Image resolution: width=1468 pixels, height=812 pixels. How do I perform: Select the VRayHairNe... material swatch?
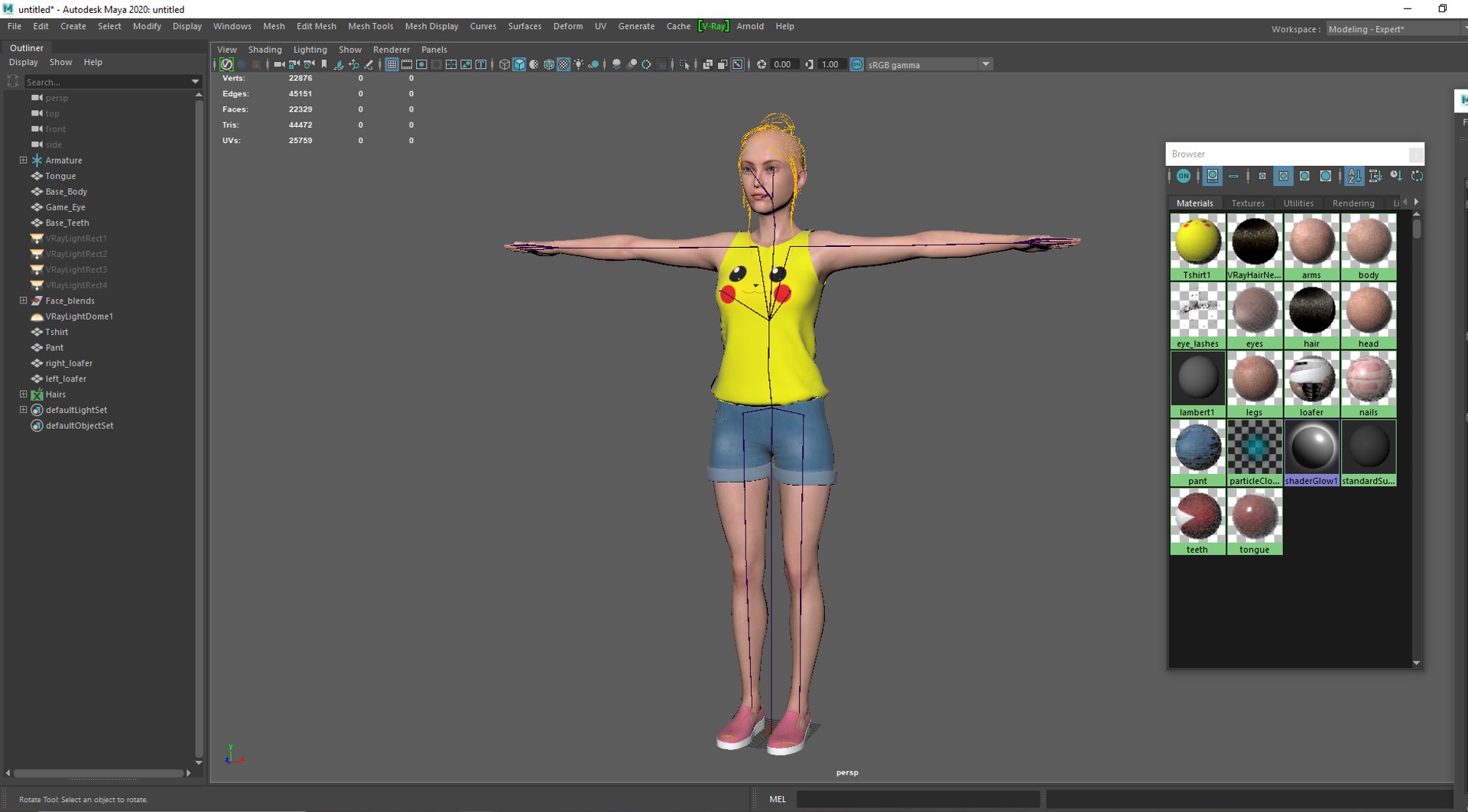click(1254, 247)
